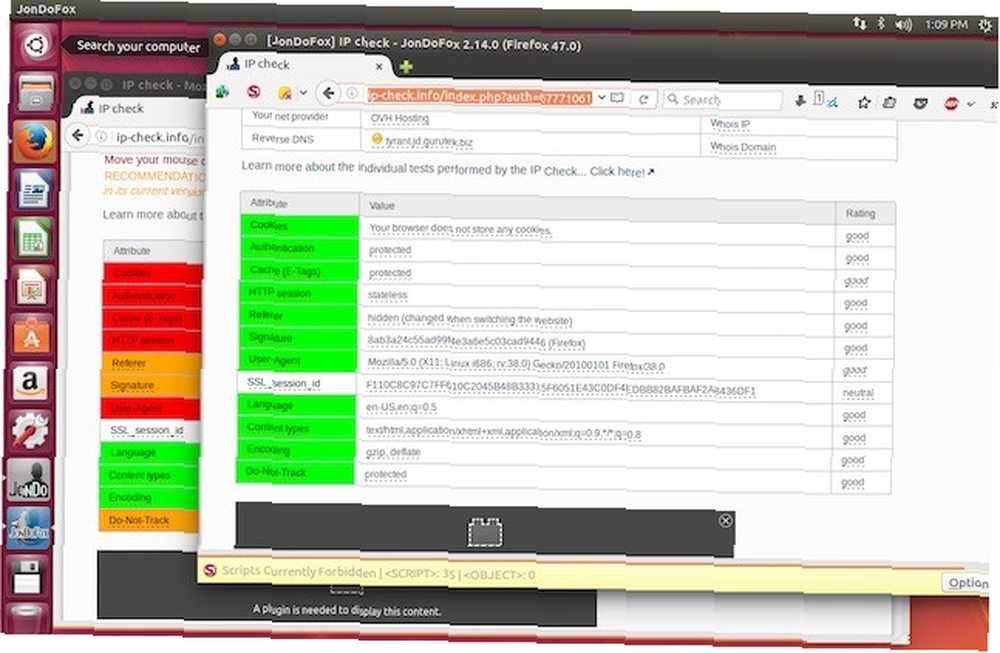Viewport: 1000px width, 653px height.
Task: Open the Whois IP link
Action: point(730,124)
